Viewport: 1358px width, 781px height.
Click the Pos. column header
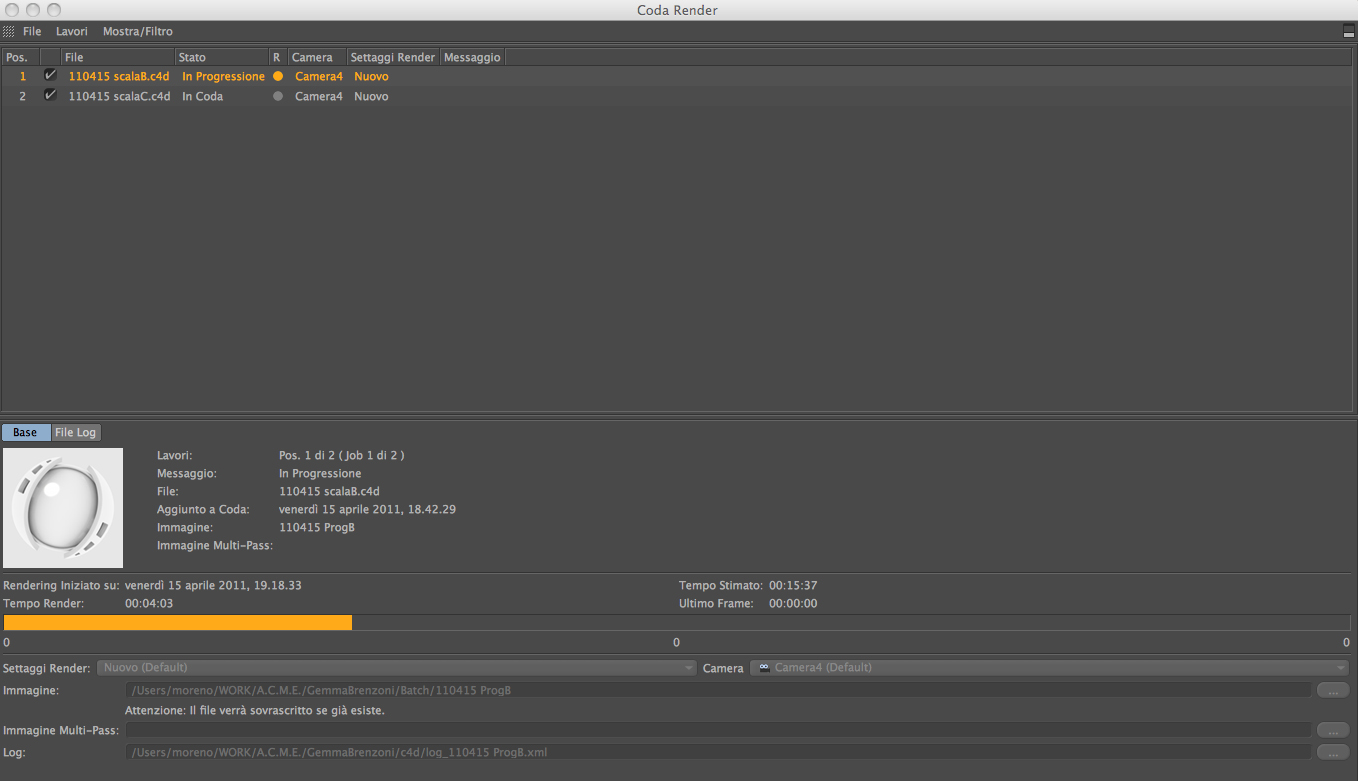tap(21, 57)
